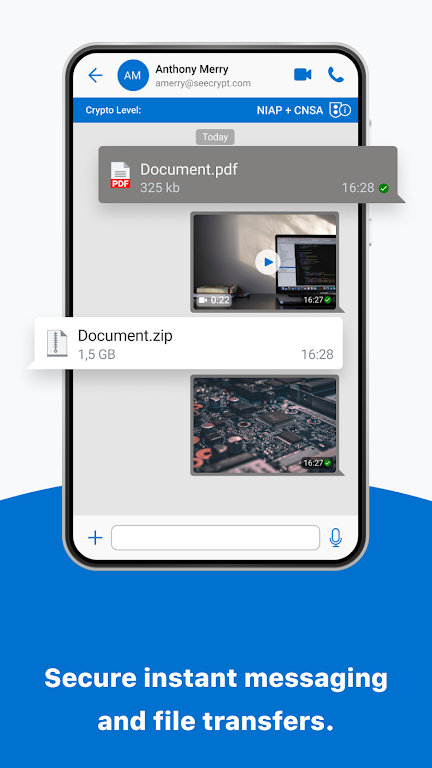Tap the NIAP + CNSA crypto label
This screenshot has height=768, width=432.
tap(290, 110)
